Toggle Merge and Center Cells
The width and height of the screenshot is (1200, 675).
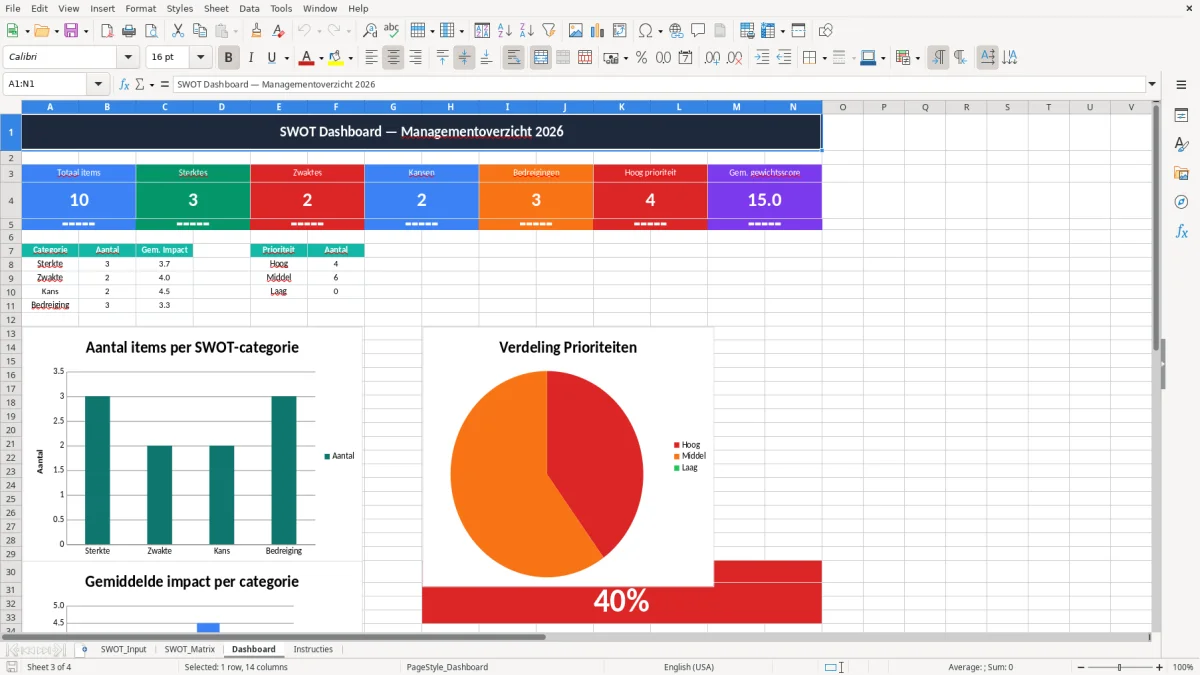click(x=540, y=58)
